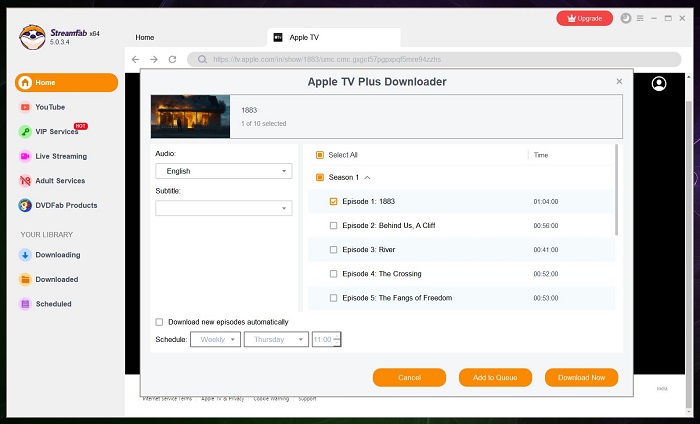Viewport: 700px width, 424px height.
Task: Enable Download new episodes automatically
Action: click(159, 322)
